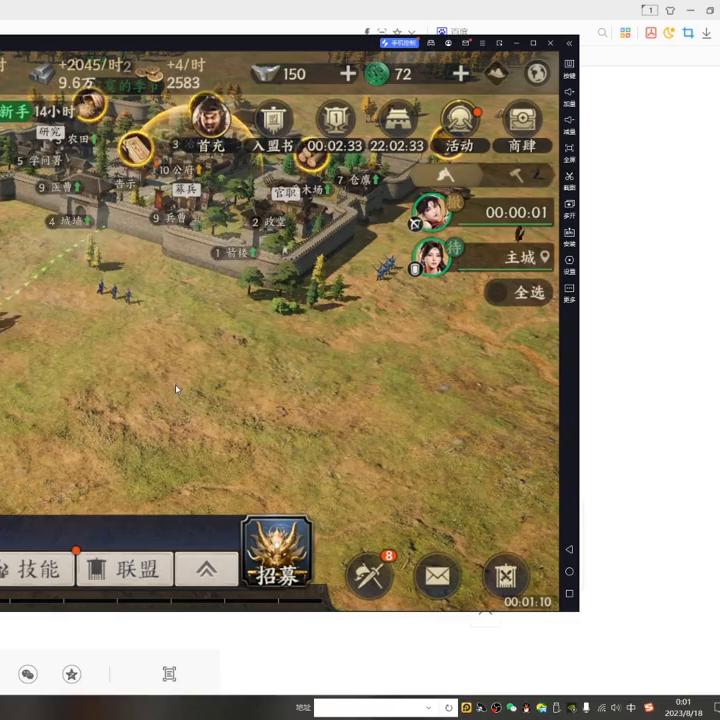Decrease volume with 减量 sidebar icon
The height and width of the screenshot is (720, 720).
pyautogui.click(x=569, y=125)
